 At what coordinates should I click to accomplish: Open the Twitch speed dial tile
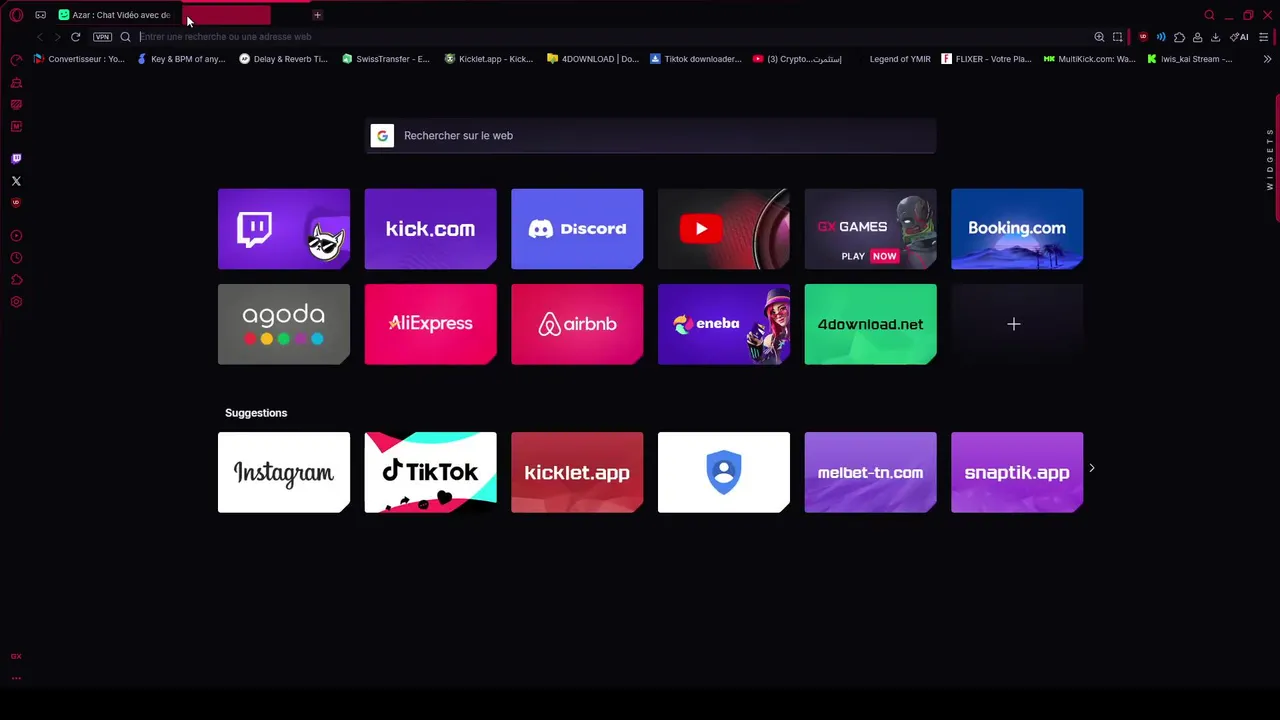(x=284, y=229)
